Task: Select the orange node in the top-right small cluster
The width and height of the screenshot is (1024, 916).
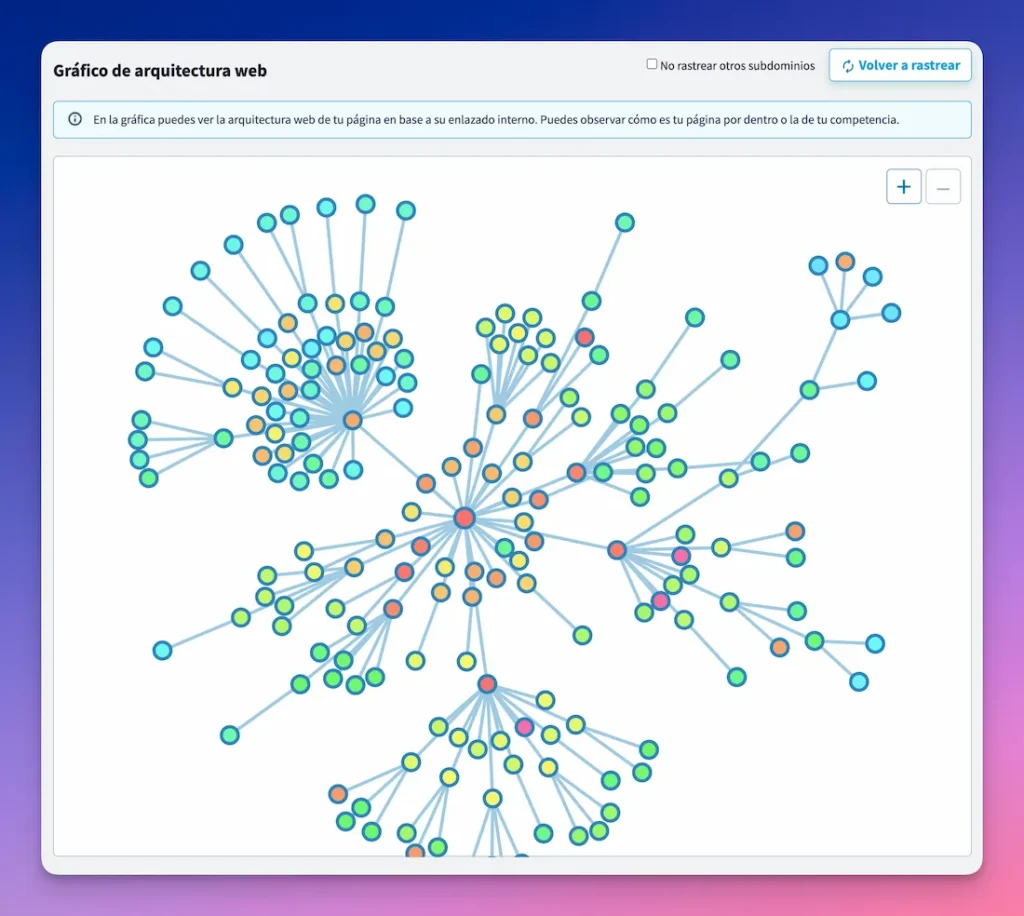Action: tap(843, 262)
